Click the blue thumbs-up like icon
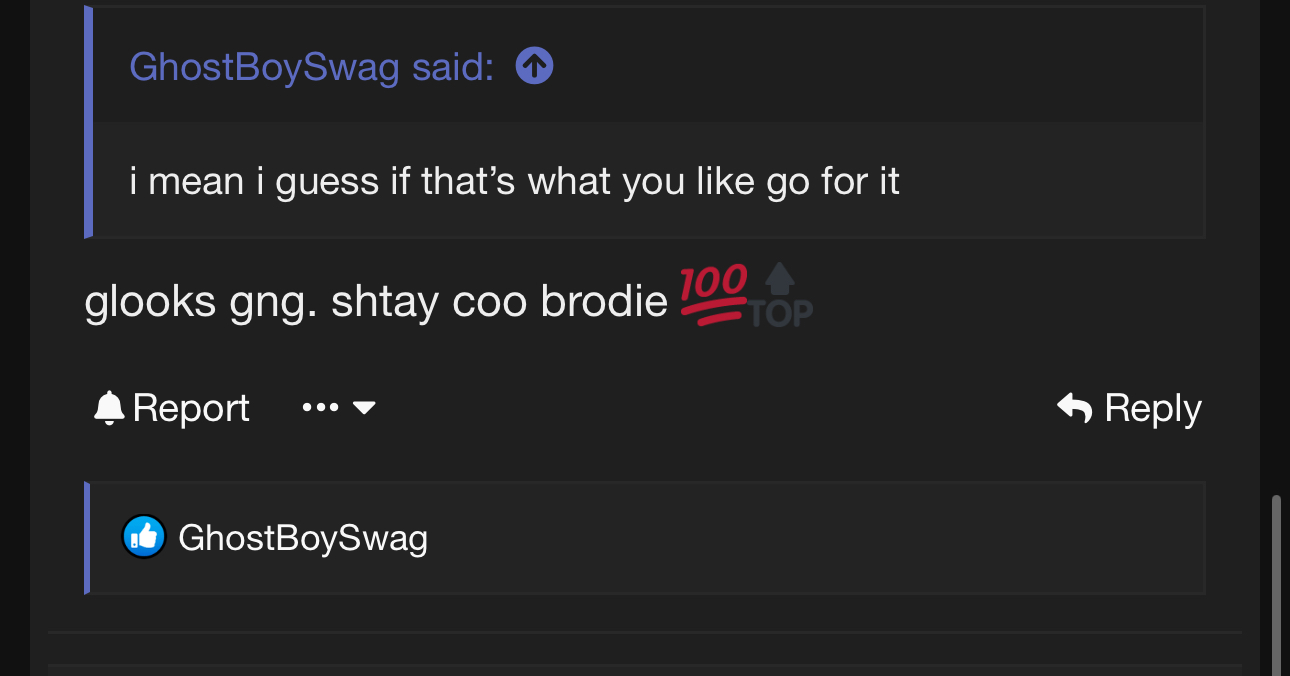Screen dimensions: 1290x676 pyautogui.click(x=143, y=538)
